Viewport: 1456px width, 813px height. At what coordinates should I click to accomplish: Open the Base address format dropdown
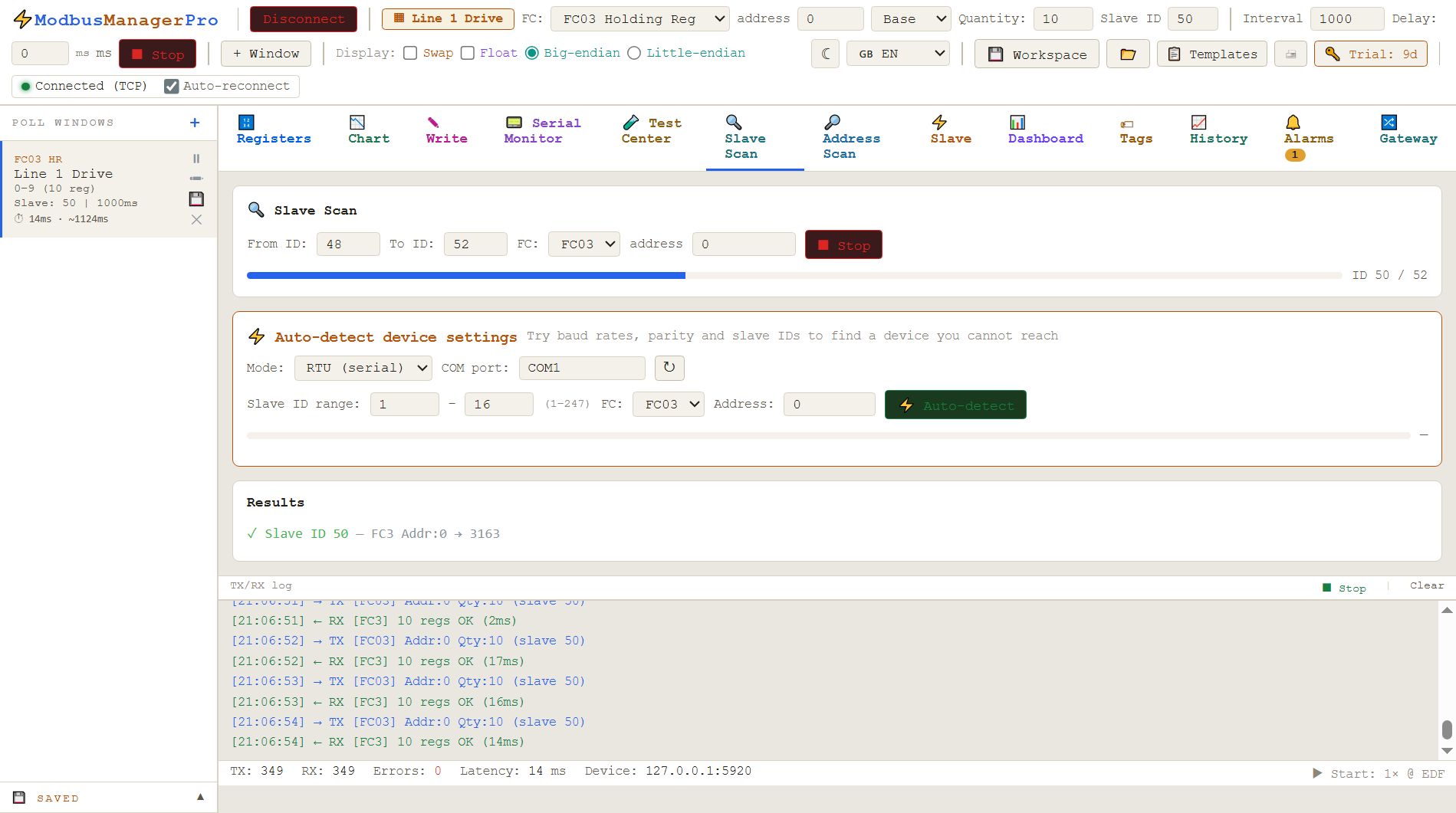point(911,18)
